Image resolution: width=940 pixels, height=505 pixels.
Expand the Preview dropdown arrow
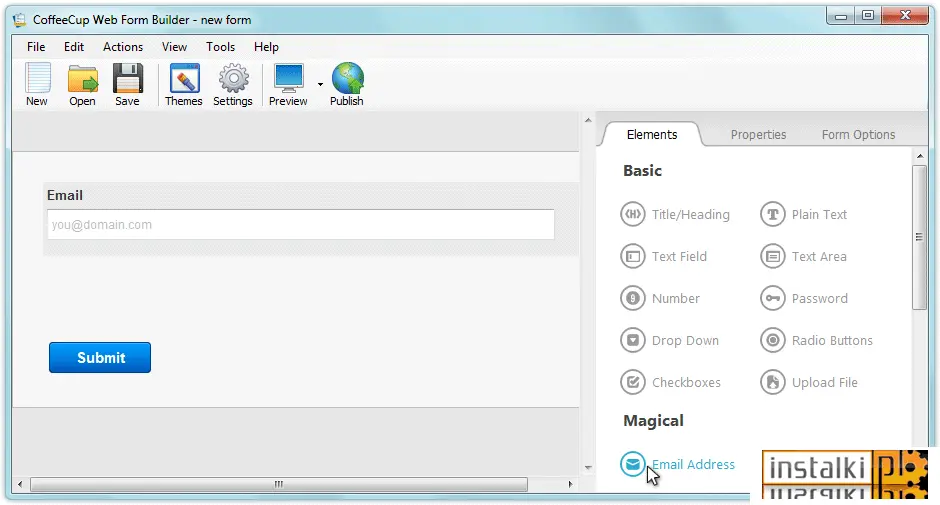(x=320, y=85)
